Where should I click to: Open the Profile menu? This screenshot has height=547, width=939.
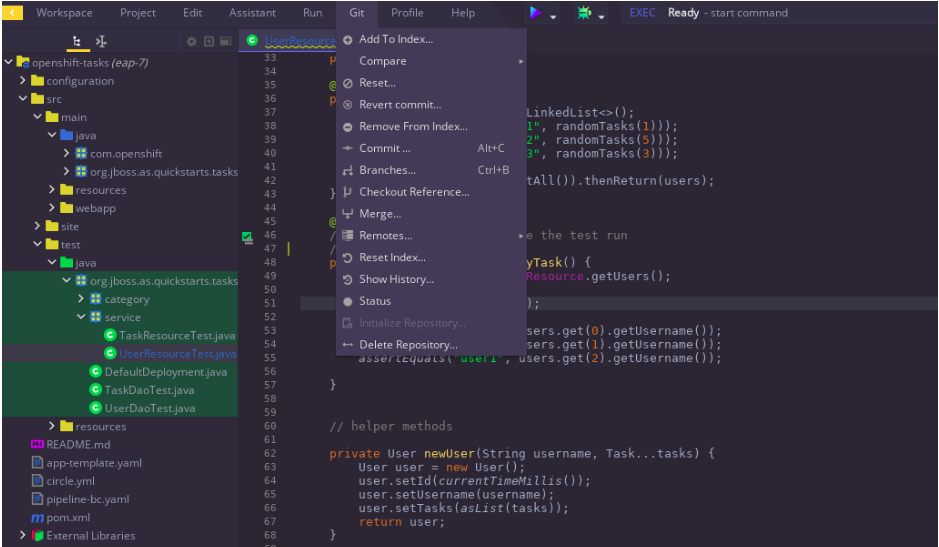(407, 13)
